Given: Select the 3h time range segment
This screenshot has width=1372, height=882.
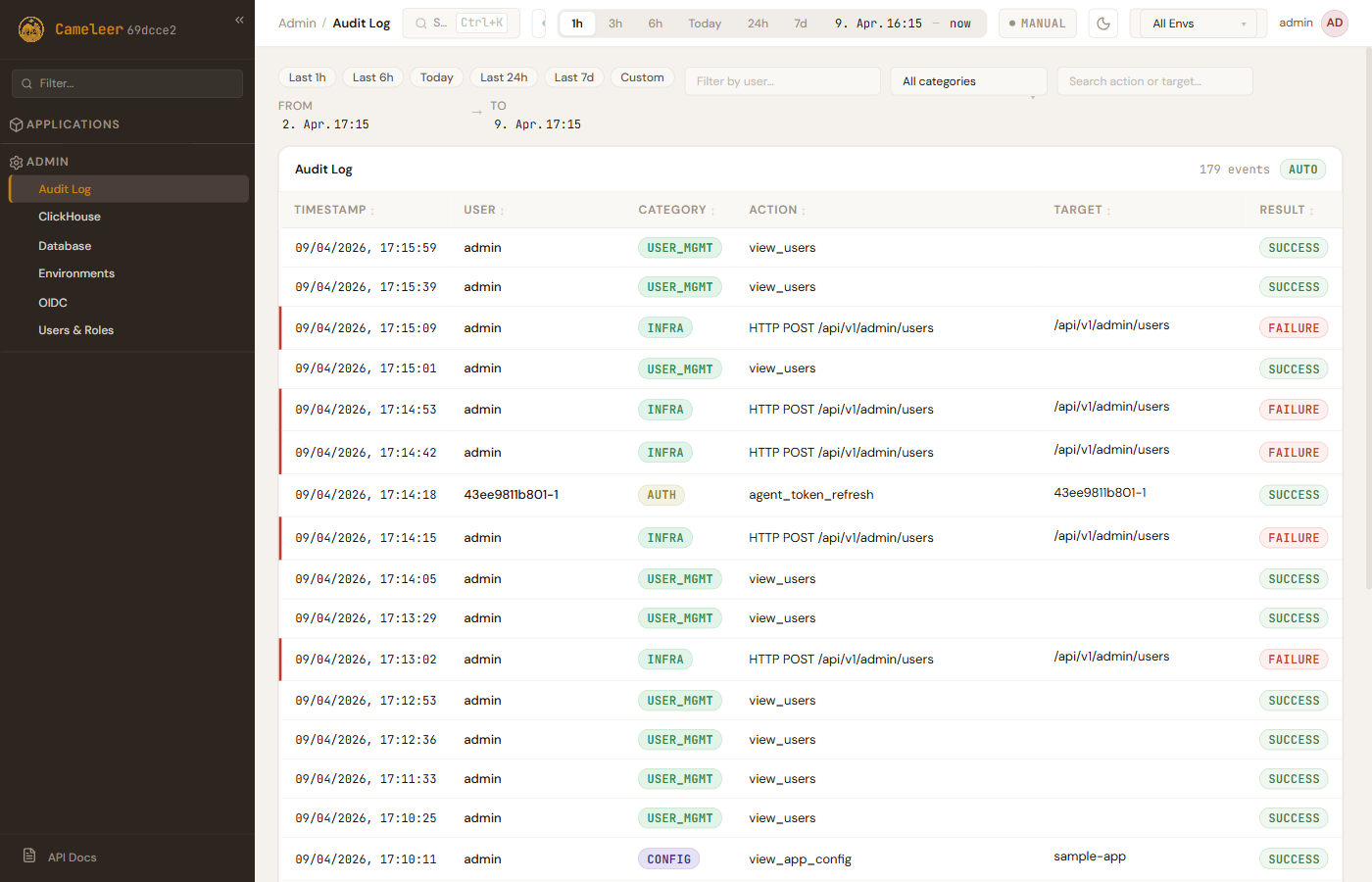Looking at the screenshot, I should (615, 24).
